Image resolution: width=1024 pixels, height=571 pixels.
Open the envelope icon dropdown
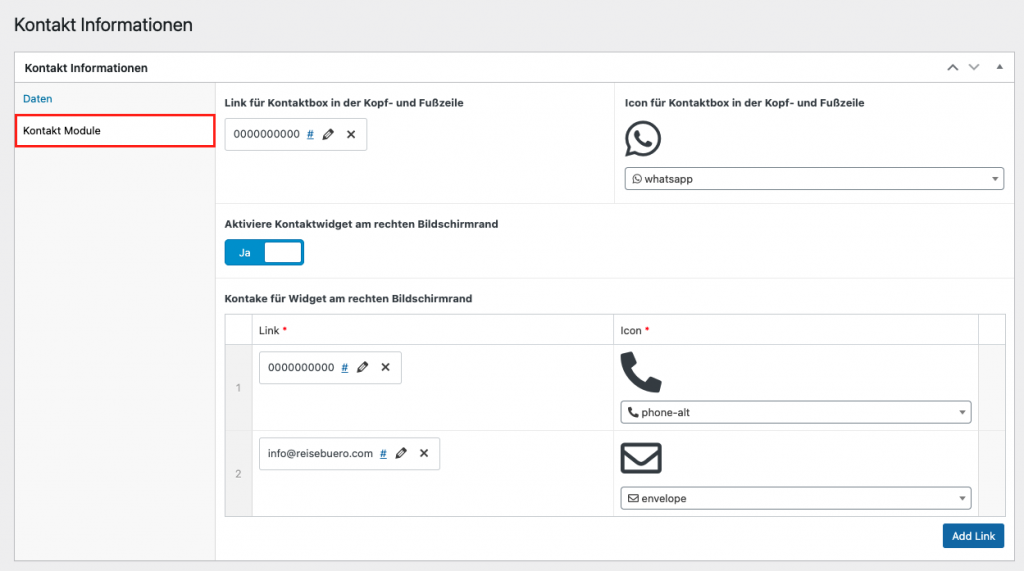(795, 498)
